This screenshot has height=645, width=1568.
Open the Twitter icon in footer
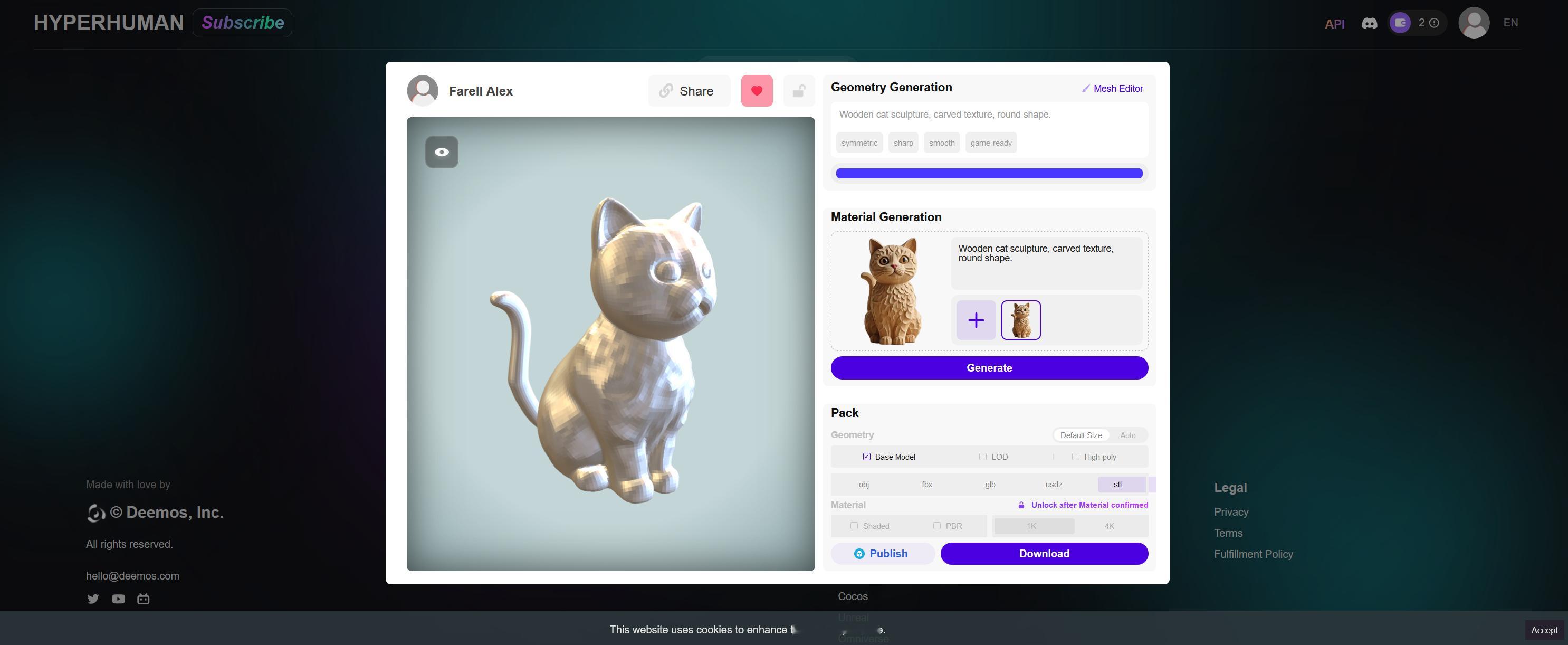click(x=93, y=599)
